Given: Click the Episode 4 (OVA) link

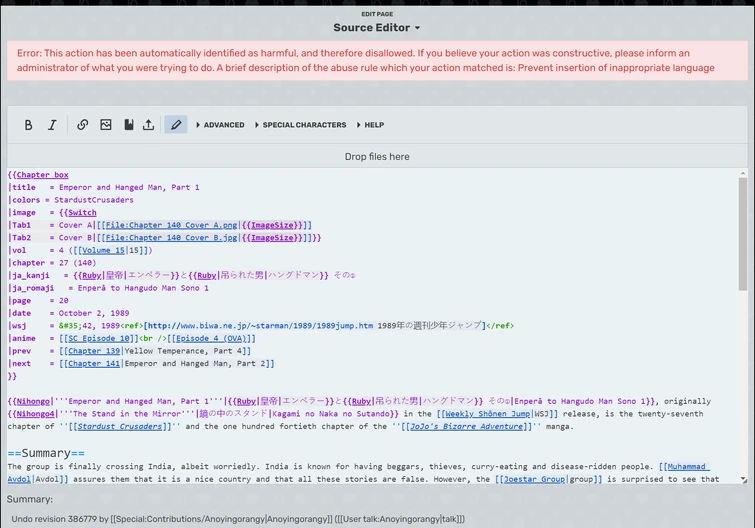Looking at the screenshot, I should [211, 338].
